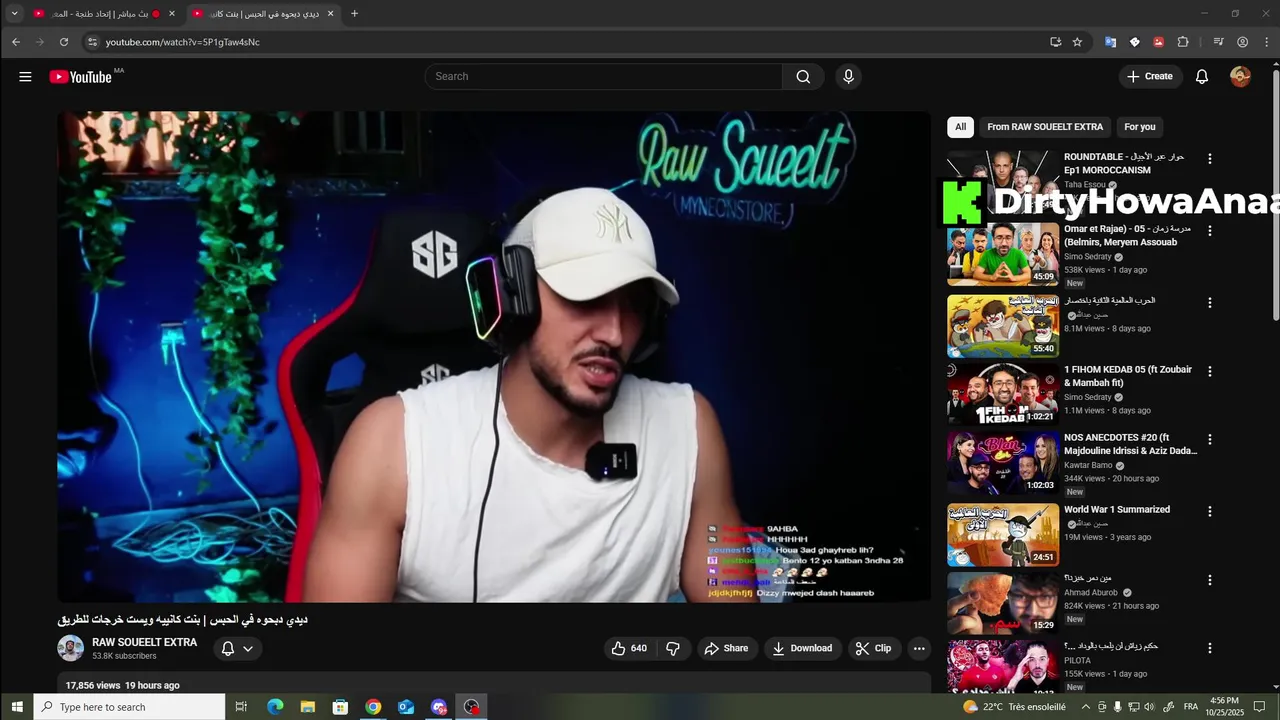The image size is (1280, 720).
Task: Open options menu beside the 55:40 thumbnail
Action: (1209, 303)
